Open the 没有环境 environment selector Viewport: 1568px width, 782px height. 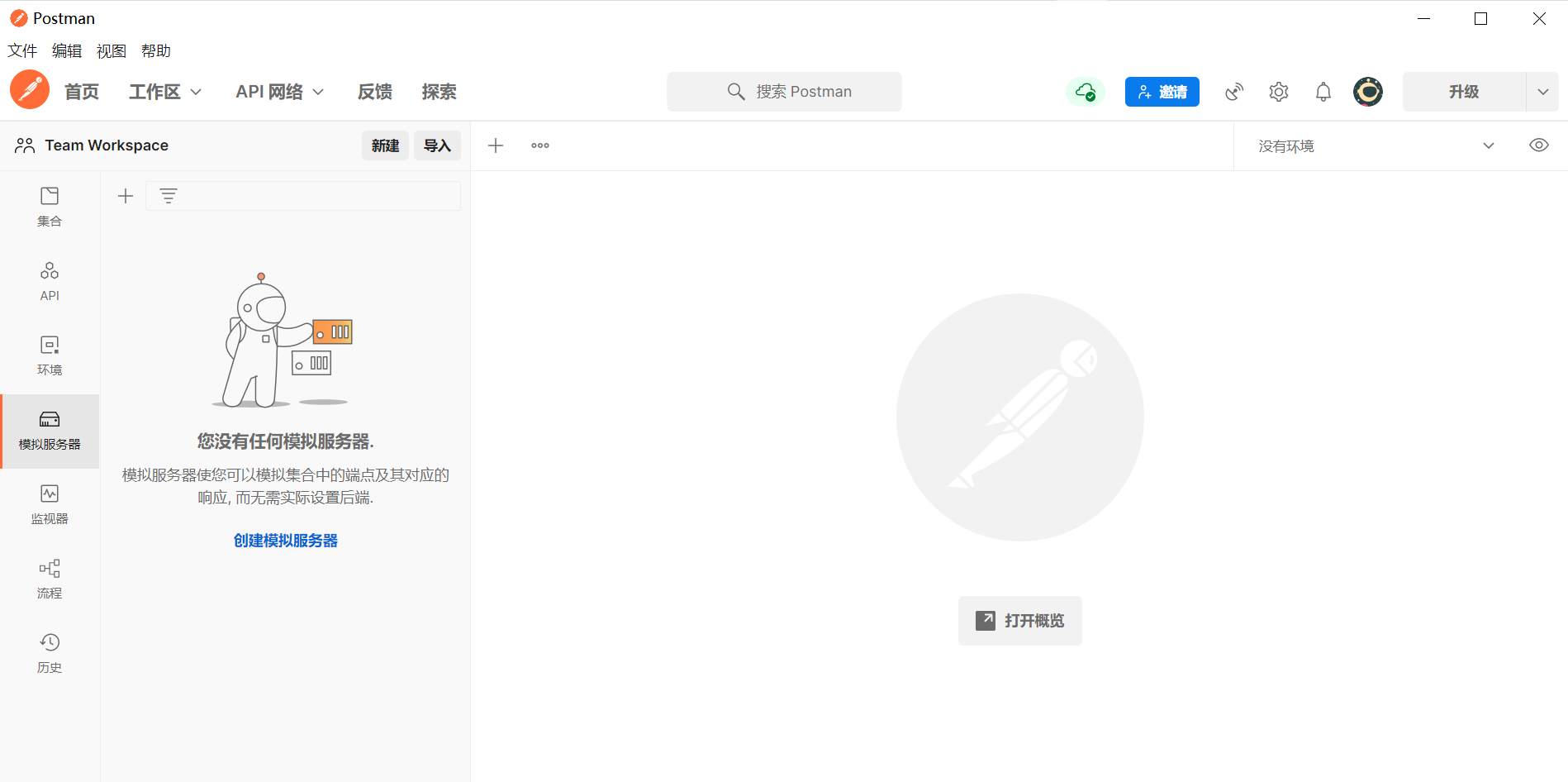point(1376,146)
